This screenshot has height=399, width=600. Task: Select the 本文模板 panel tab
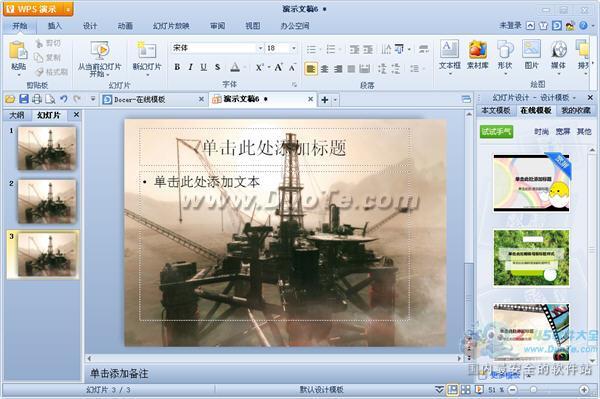[x=496, y=111]
